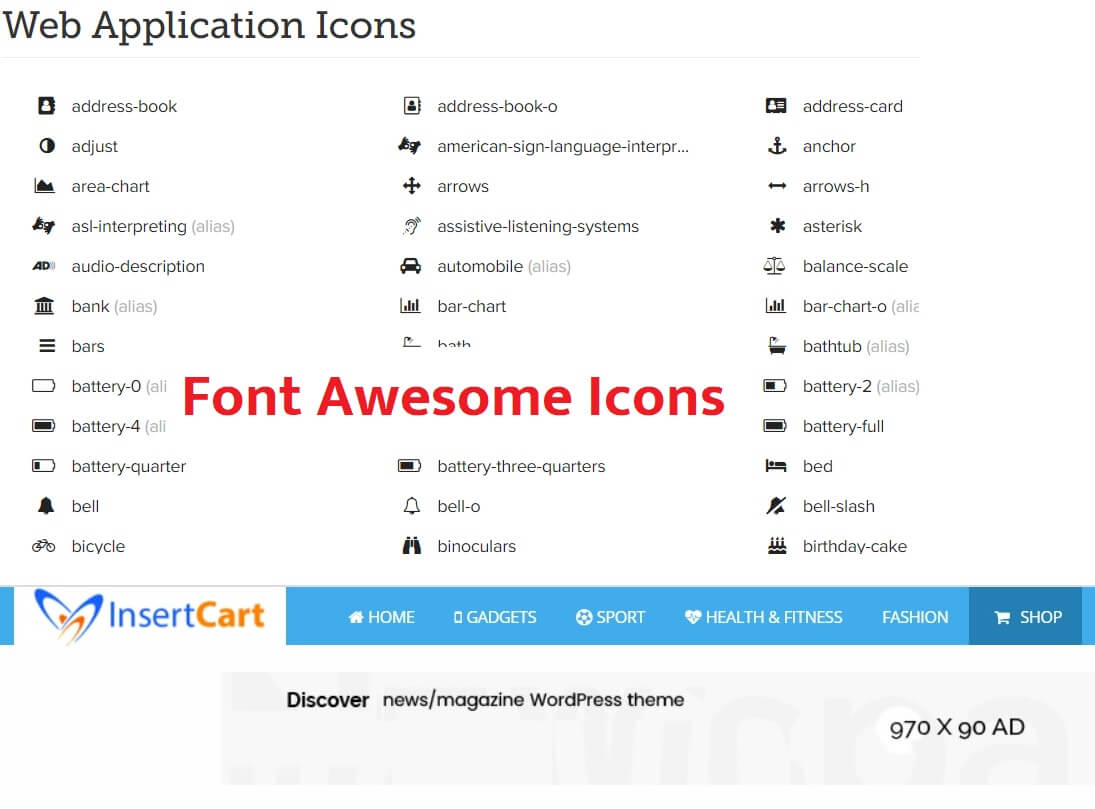
Task: Click the assistive-listening-systems ear icon
Action: click(x=412, y=226)
